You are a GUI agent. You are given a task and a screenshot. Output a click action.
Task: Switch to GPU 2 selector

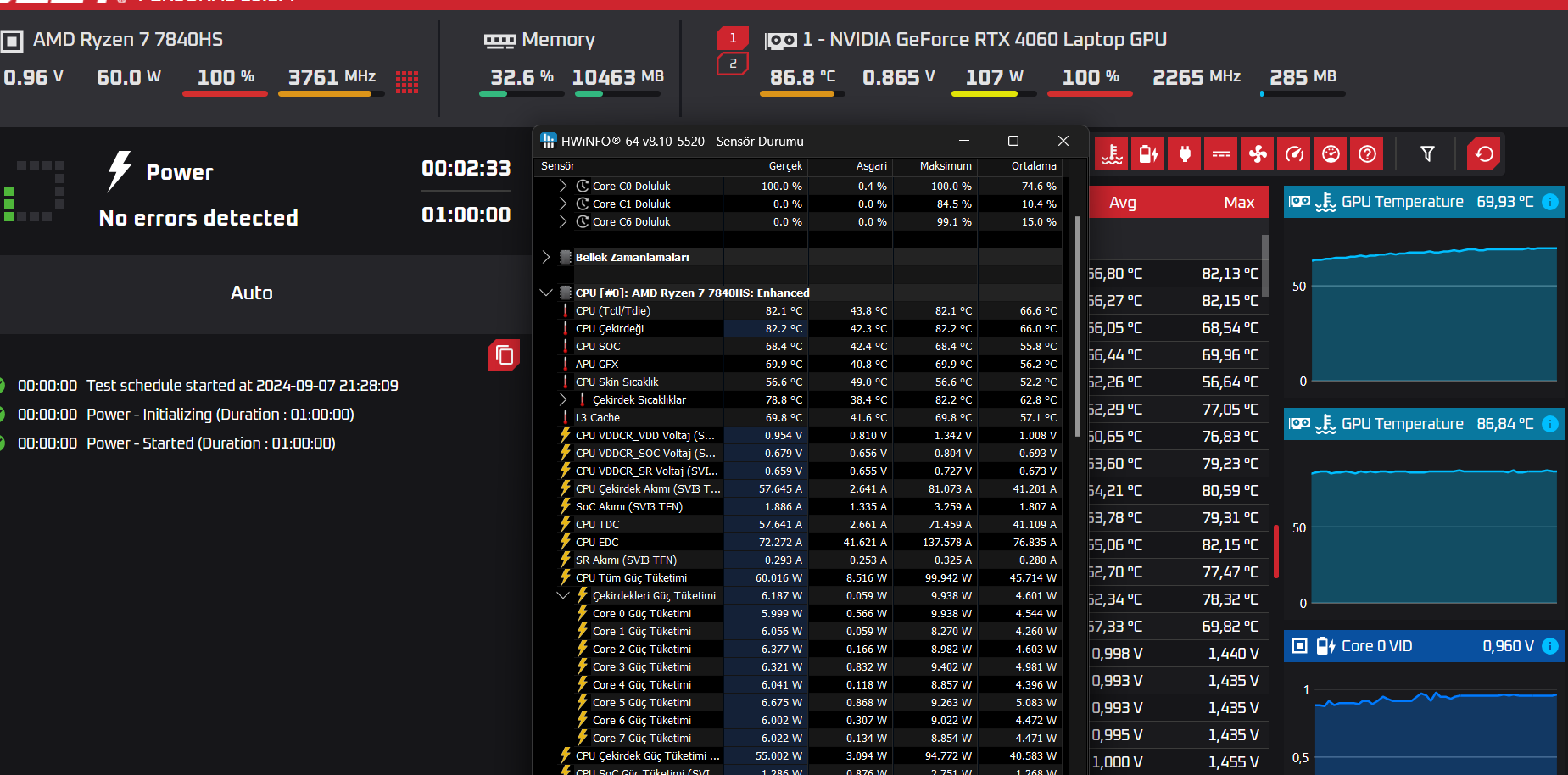pyautogui.click(x=733, y=64)
